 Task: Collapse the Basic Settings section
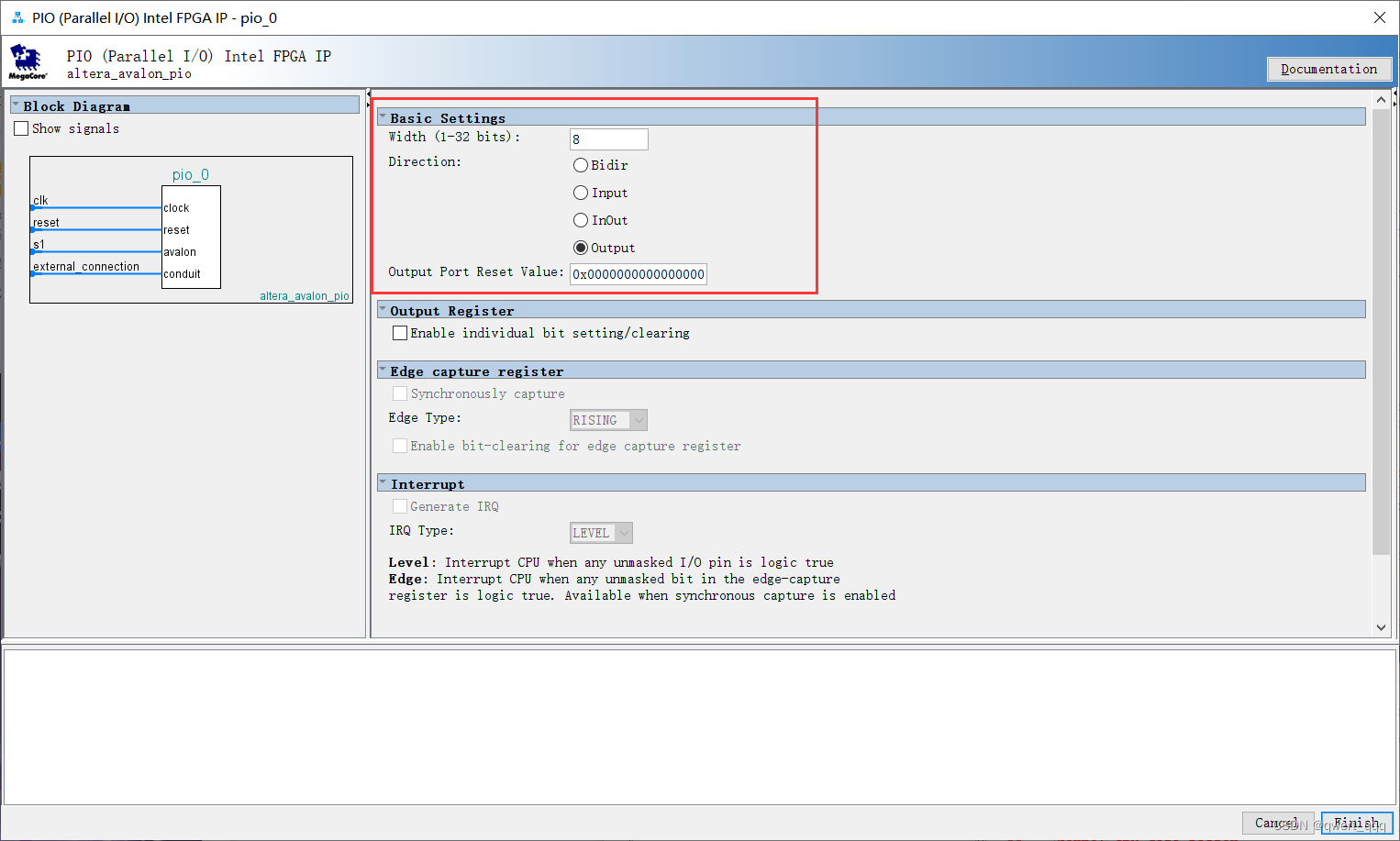[x=383, y=117]
